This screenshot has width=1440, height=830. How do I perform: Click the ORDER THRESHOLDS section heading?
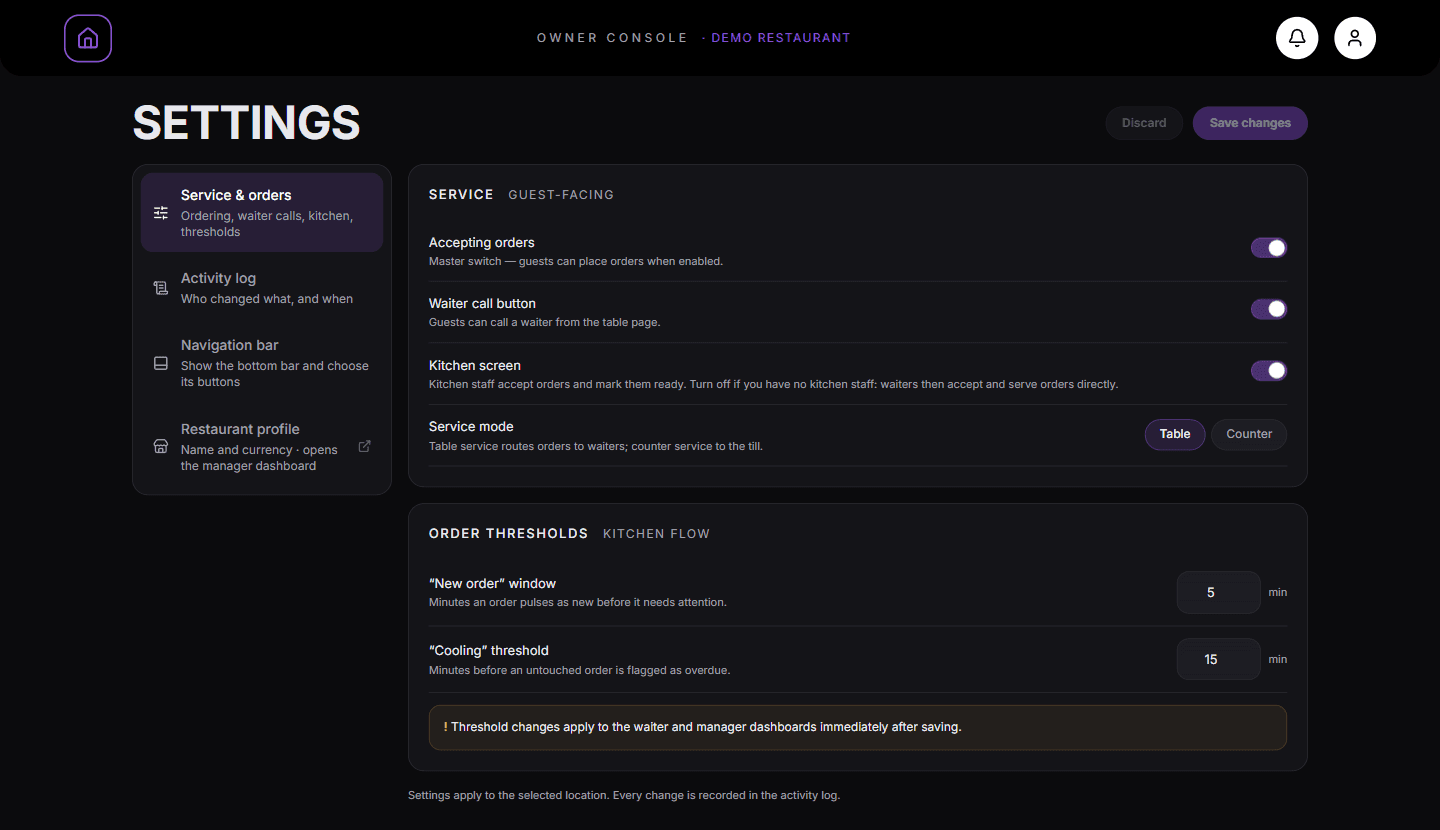508,534
